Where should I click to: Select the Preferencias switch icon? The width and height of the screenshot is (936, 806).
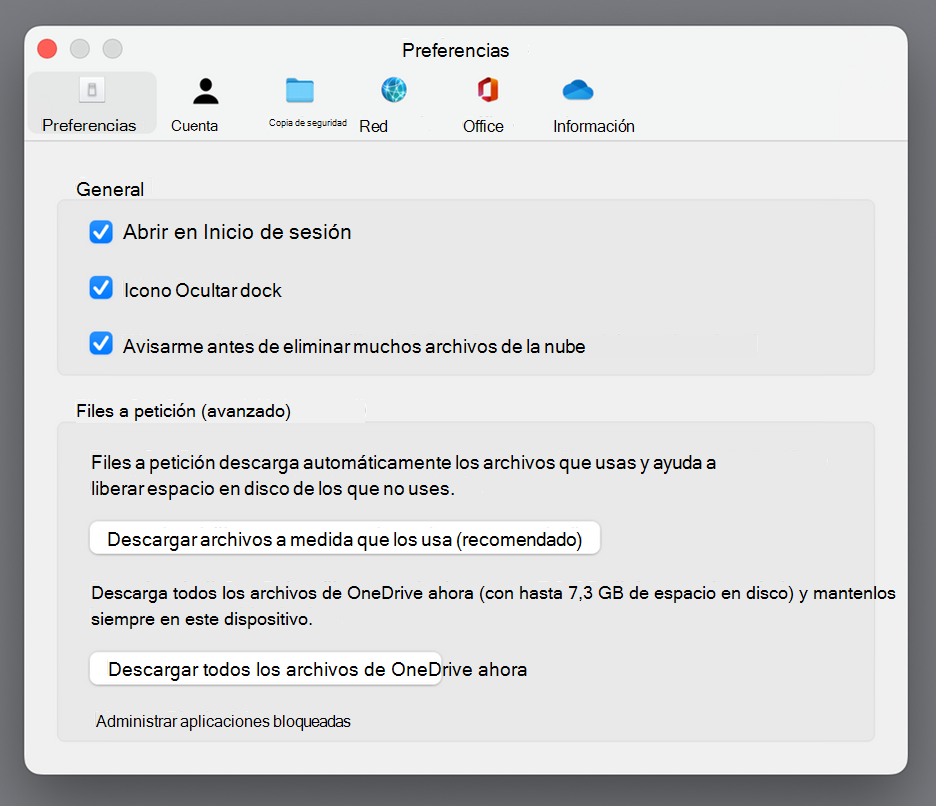pos(92,90)
